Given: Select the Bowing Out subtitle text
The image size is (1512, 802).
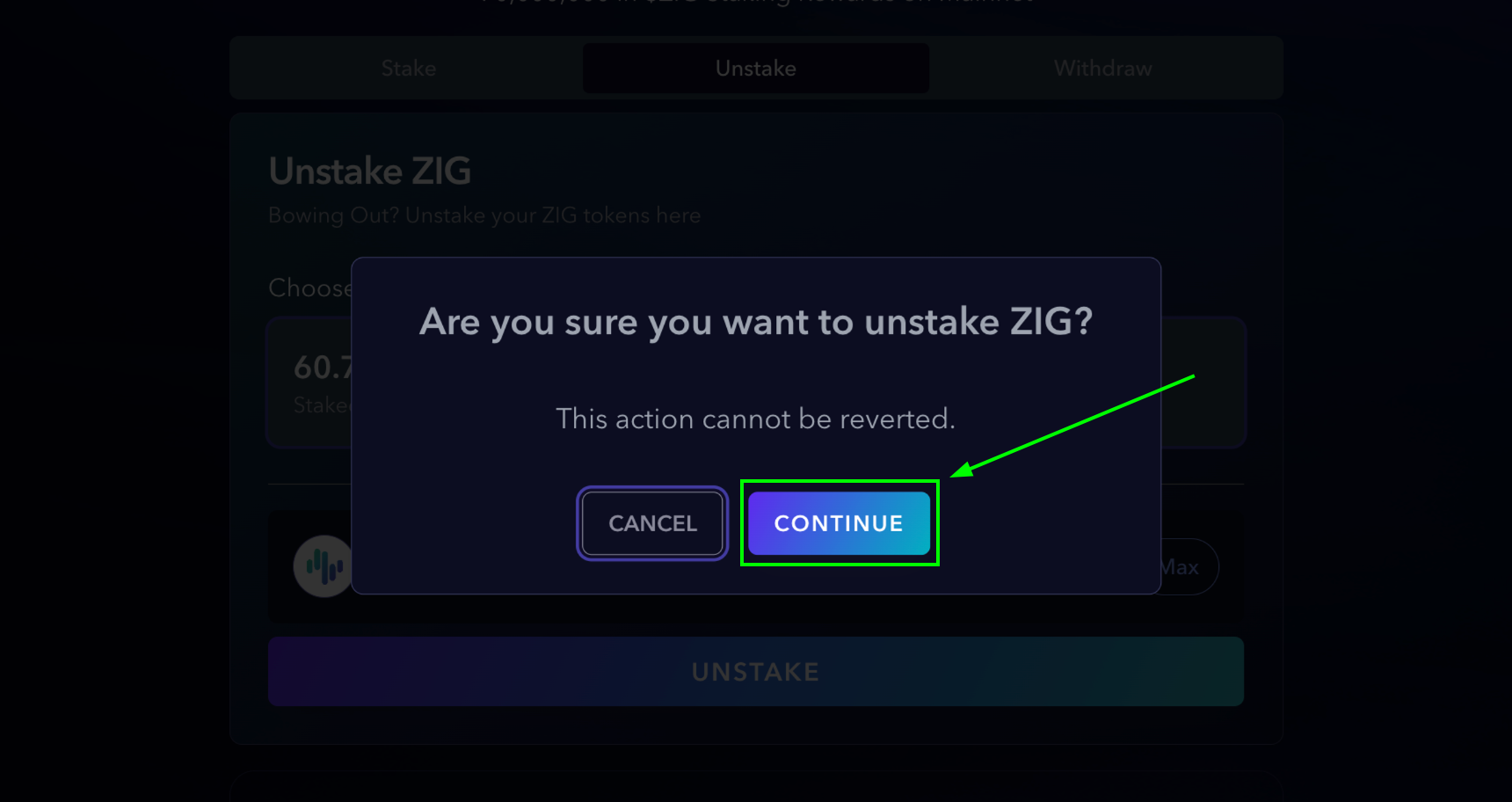Looking at the screenshot, I should pyautogui.click(x=484, y=215).
